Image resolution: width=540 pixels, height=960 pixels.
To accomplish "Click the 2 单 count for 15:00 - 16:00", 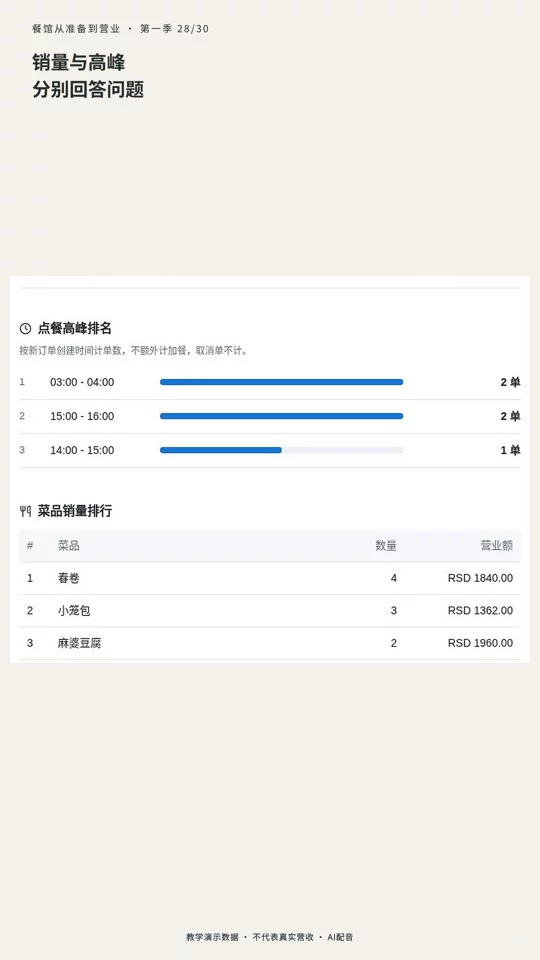I will (x=510, y=416).
